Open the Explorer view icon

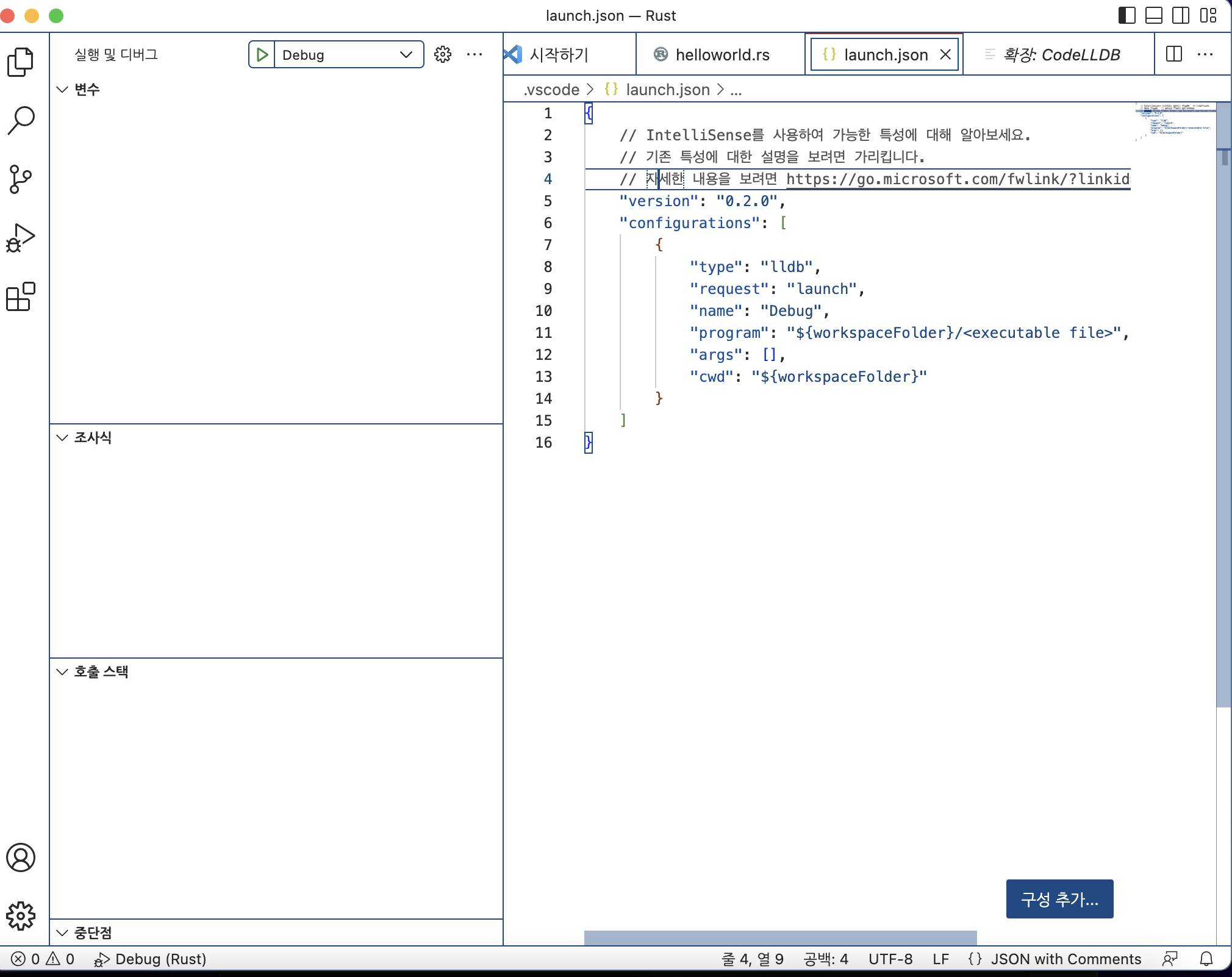coord(21,62)
